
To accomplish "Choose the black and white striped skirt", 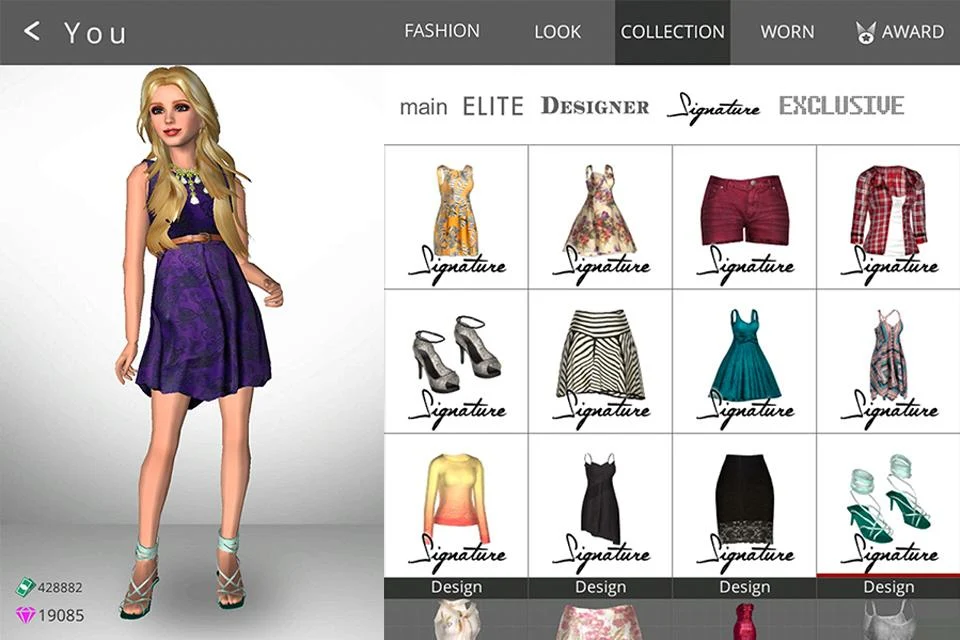I will coord(600,361).
